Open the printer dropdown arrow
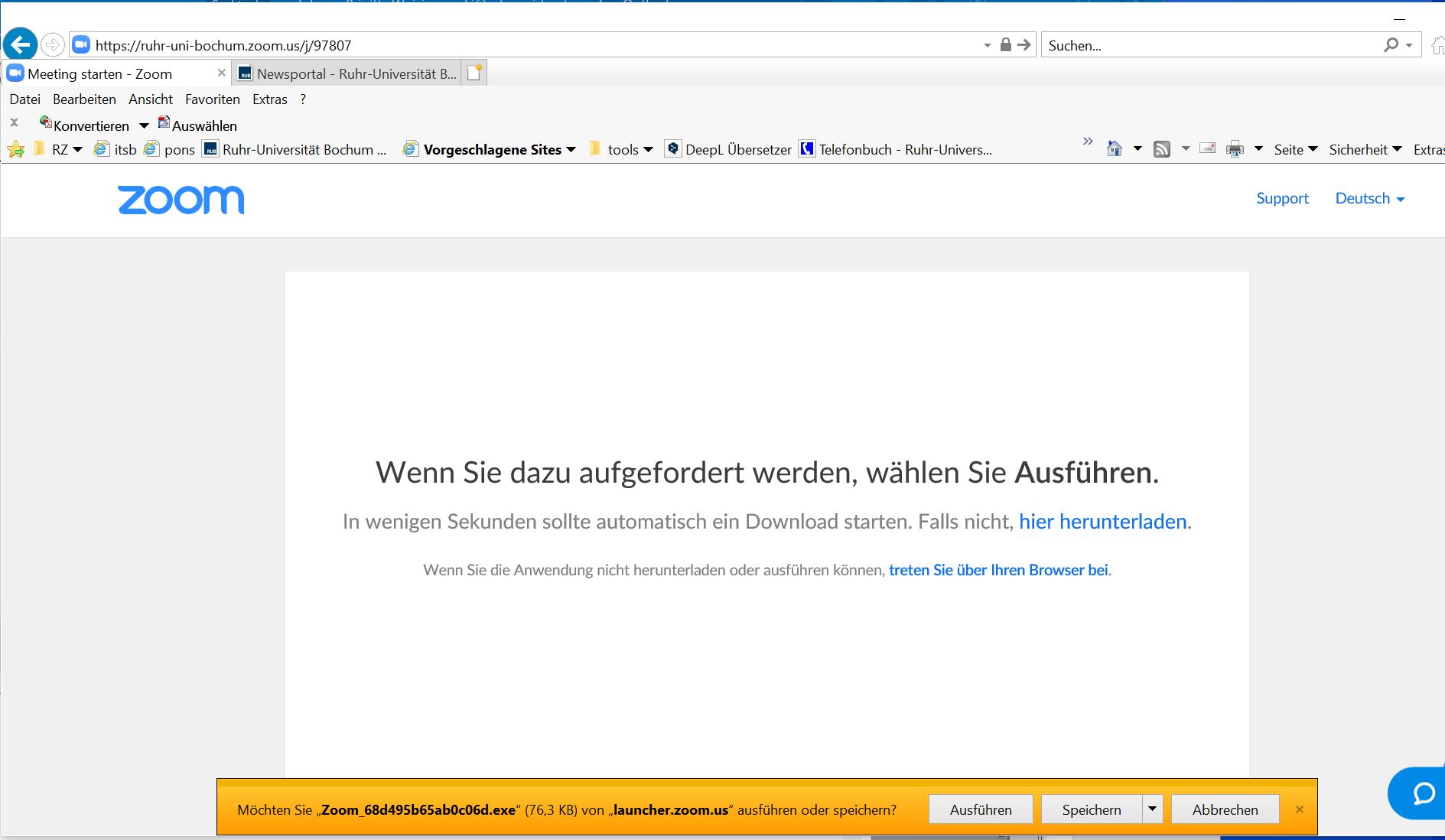The height and width of the screenshot is (840, 1445). (x=1258, y=148)
